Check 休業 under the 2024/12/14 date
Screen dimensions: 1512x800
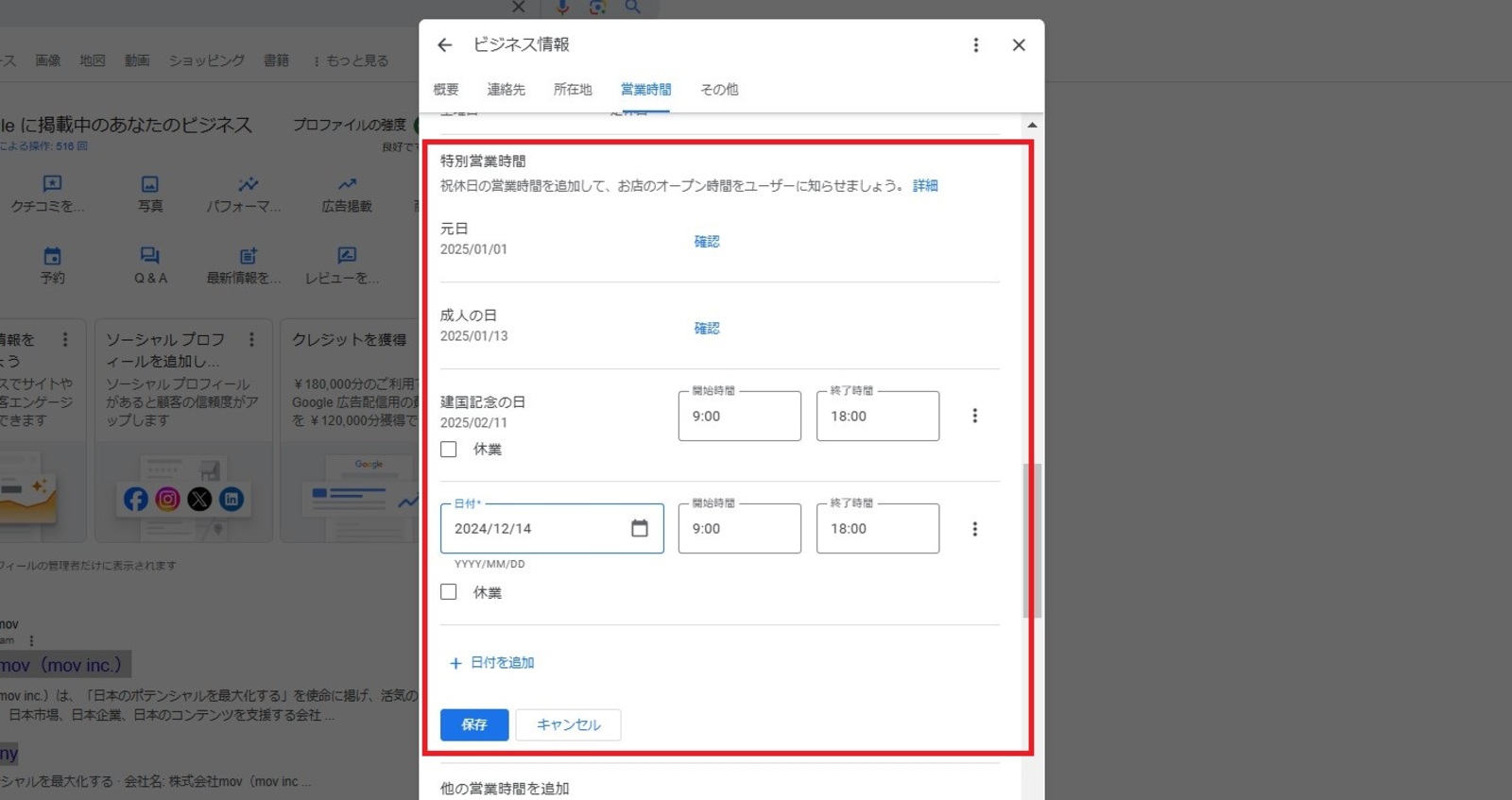coord(449,592)
